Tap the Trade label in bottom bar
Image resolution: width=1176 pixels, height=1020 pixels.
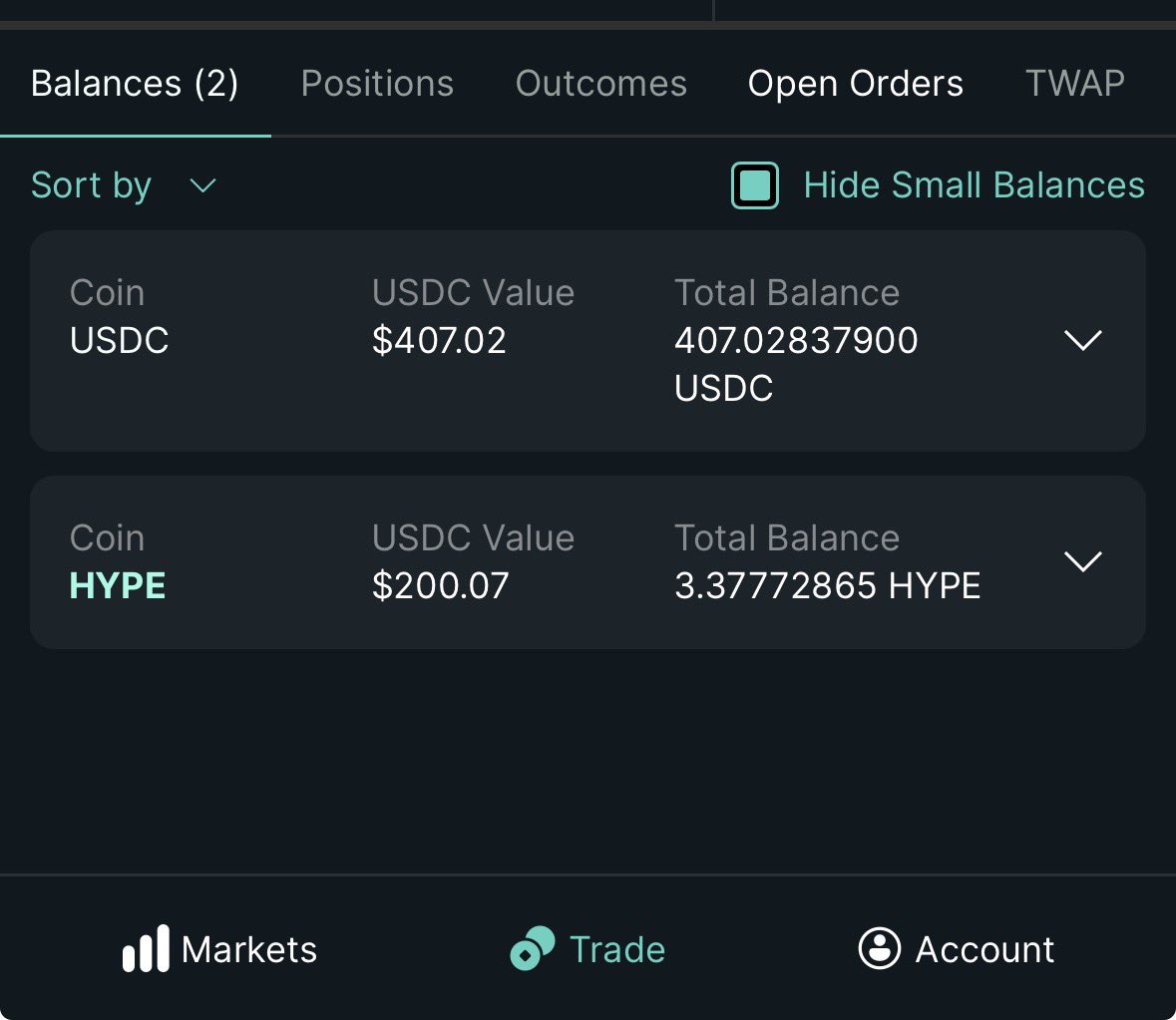pyautogui.click(x=617, y=949)
